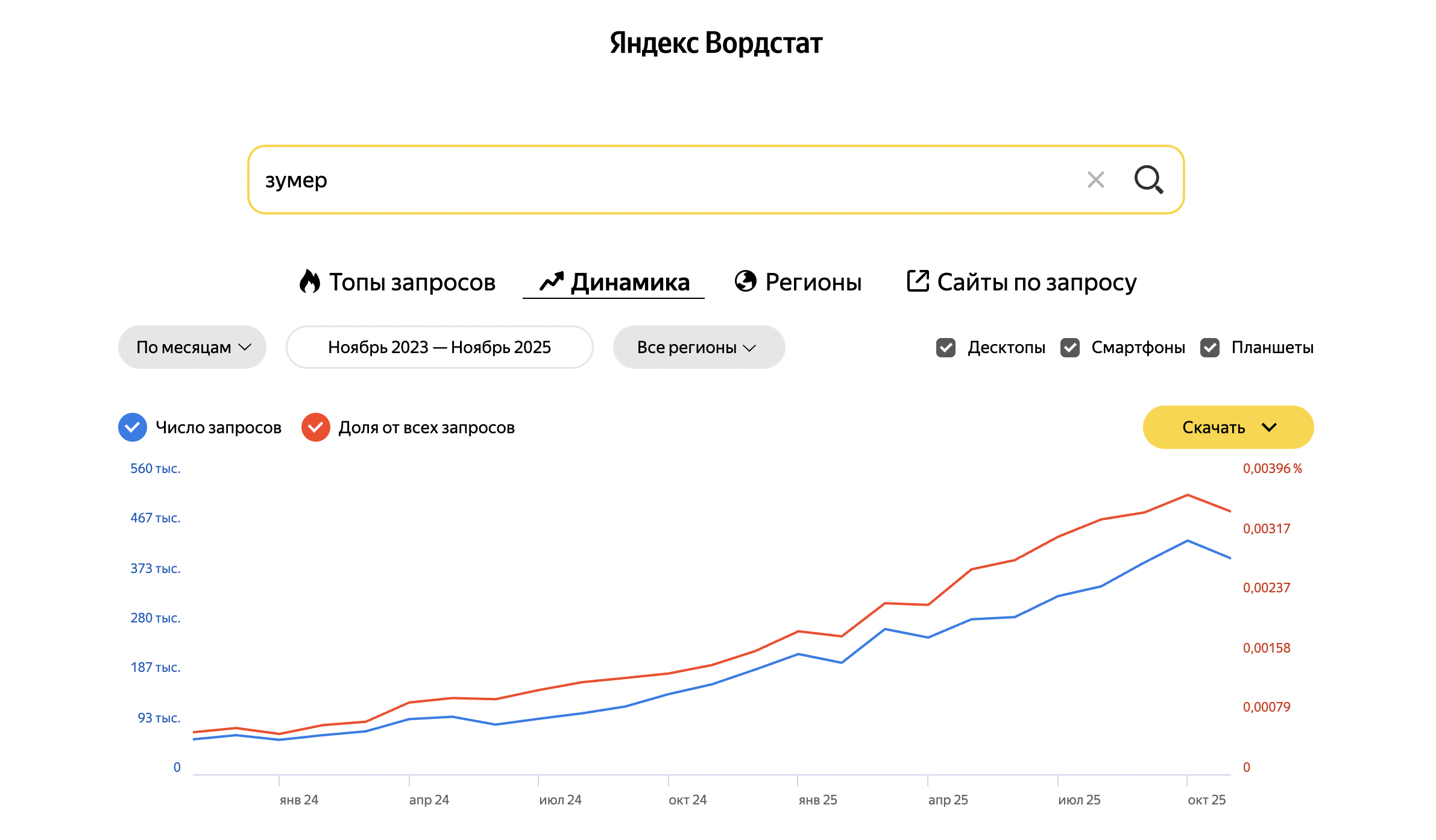Viewport: 1436px width, 840px height.
Task: Click the Яндекс Вордстат logo
Action: coord(716,43)
